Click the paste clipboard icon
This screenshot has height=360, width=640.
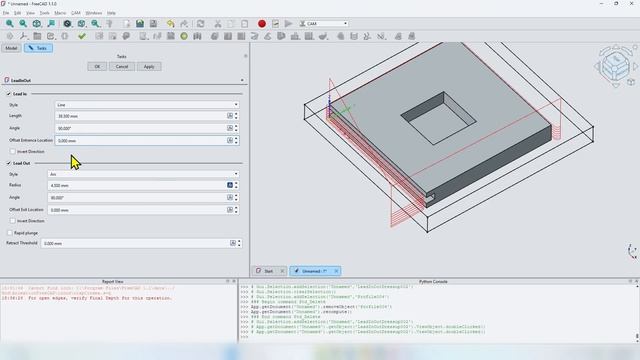coord(244,24)
